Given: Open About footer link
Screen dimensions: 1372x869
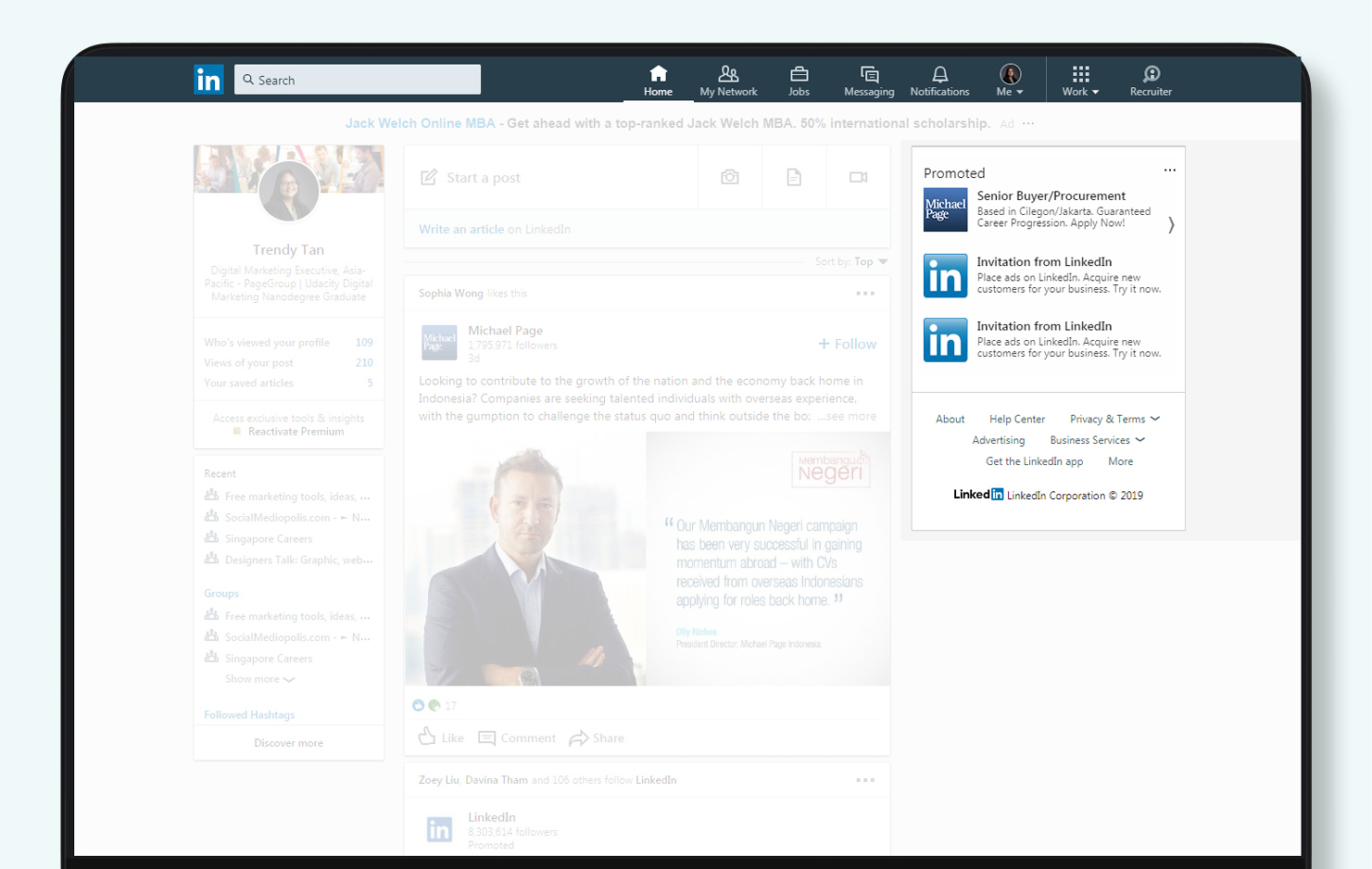Looking at the screenshot, I should [950, 420].
